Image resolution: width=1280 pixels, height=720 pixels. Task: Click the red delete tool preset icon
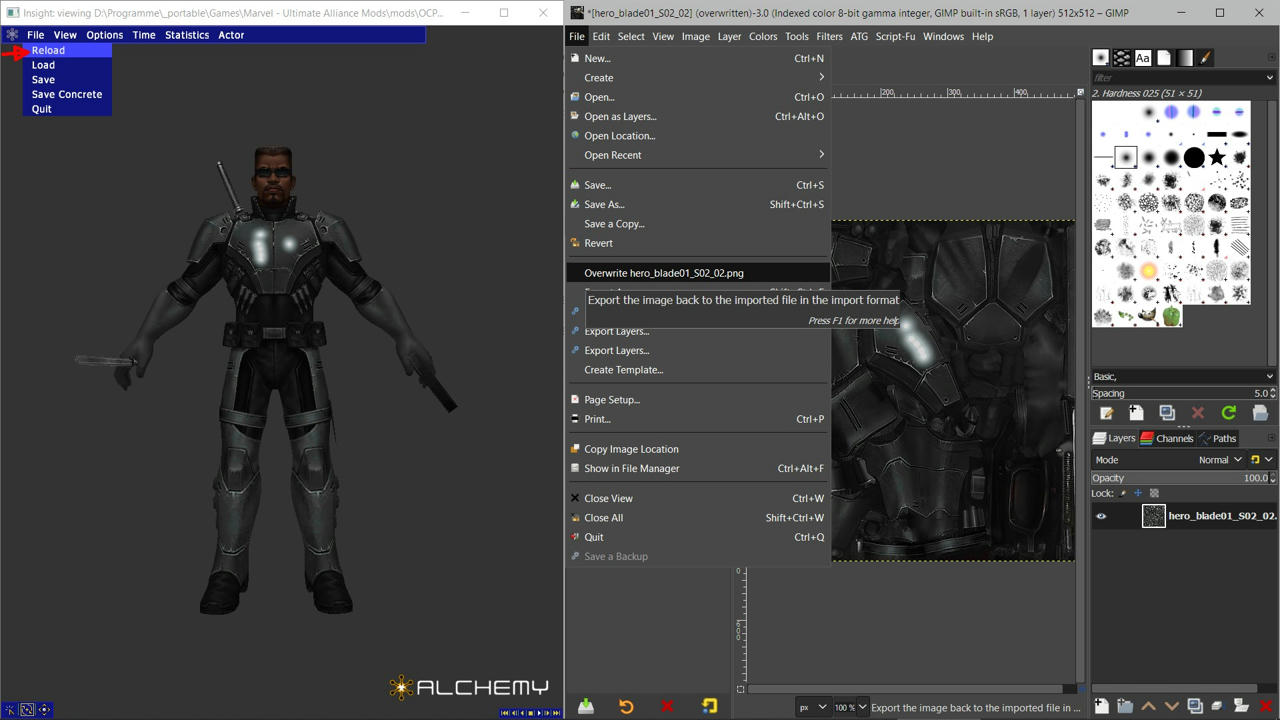[x=667, y=706]
